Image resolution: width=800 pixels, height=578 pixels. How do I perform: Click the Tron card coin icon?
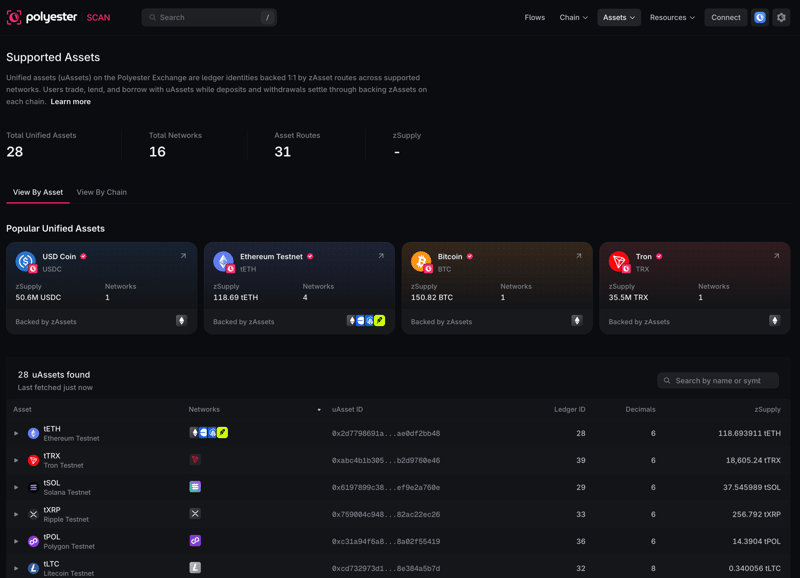619,262
